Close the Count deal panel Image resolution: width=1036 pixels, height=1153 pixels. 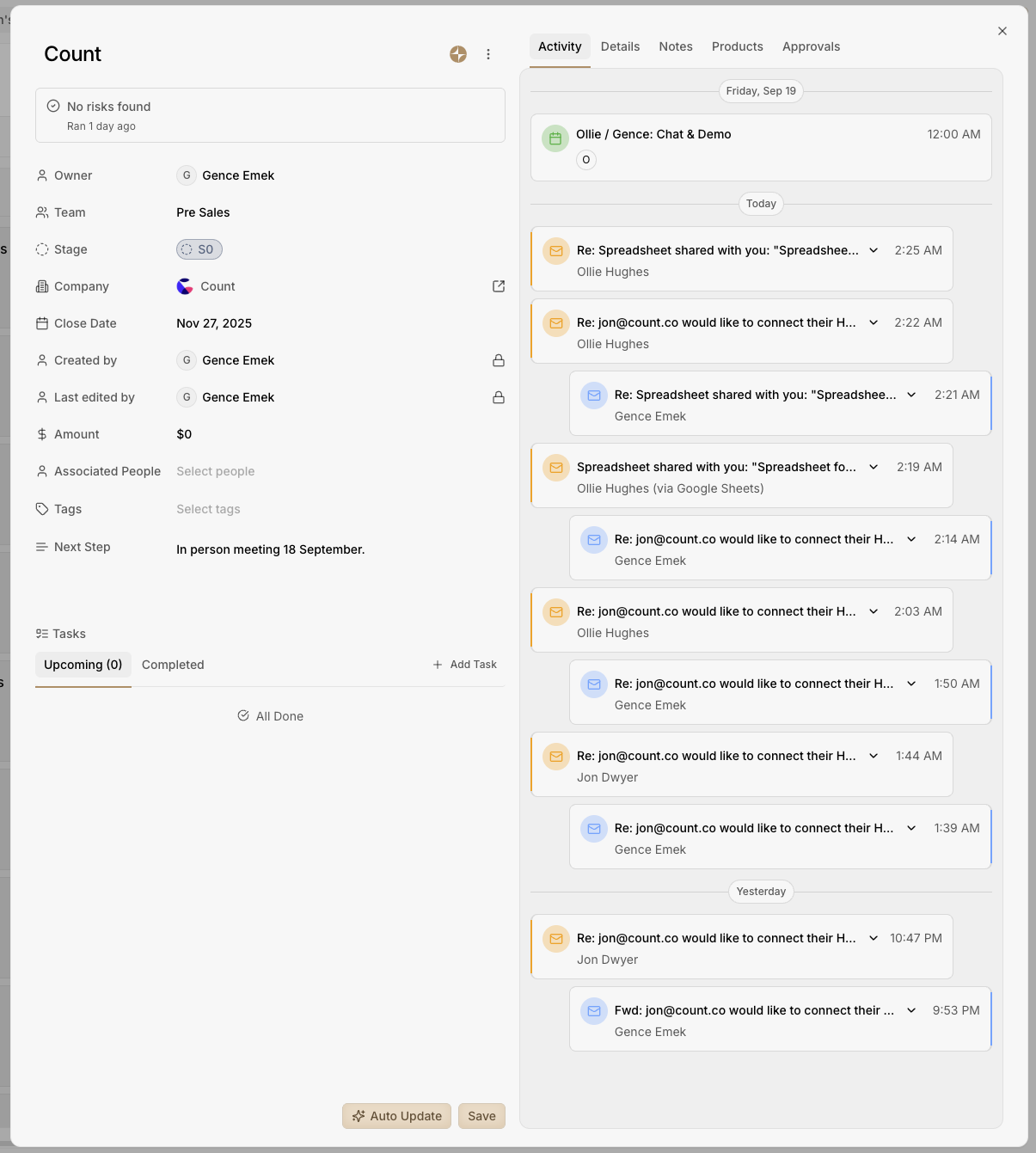coord(1002,31)
